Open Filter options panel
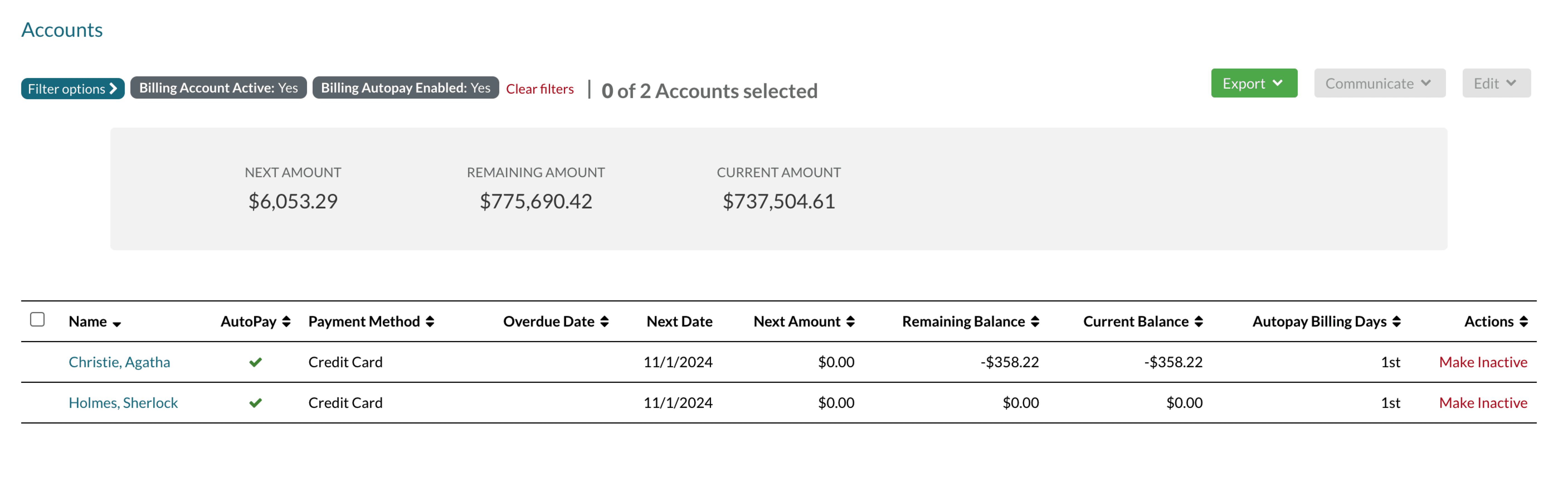Viewport: 1568px width, 477px height. pos(72,89)
